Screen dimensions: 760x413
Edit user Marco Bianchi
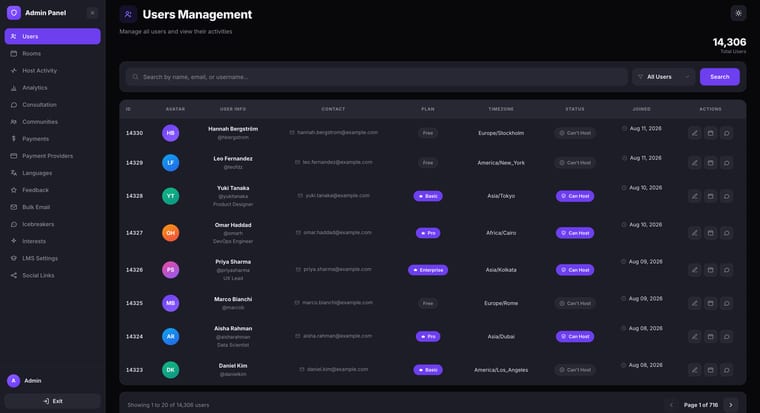coord(695,303)
